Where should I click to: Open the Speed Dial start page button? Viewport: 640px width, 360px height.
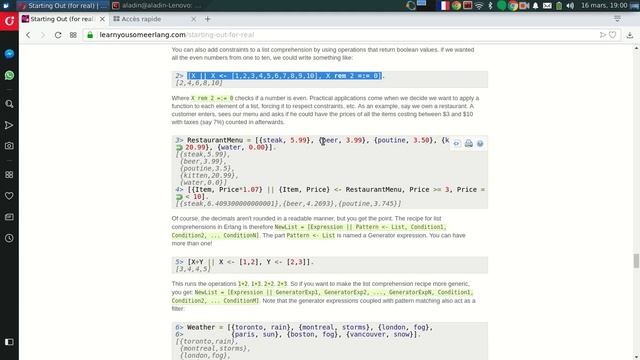click(73, 35)
